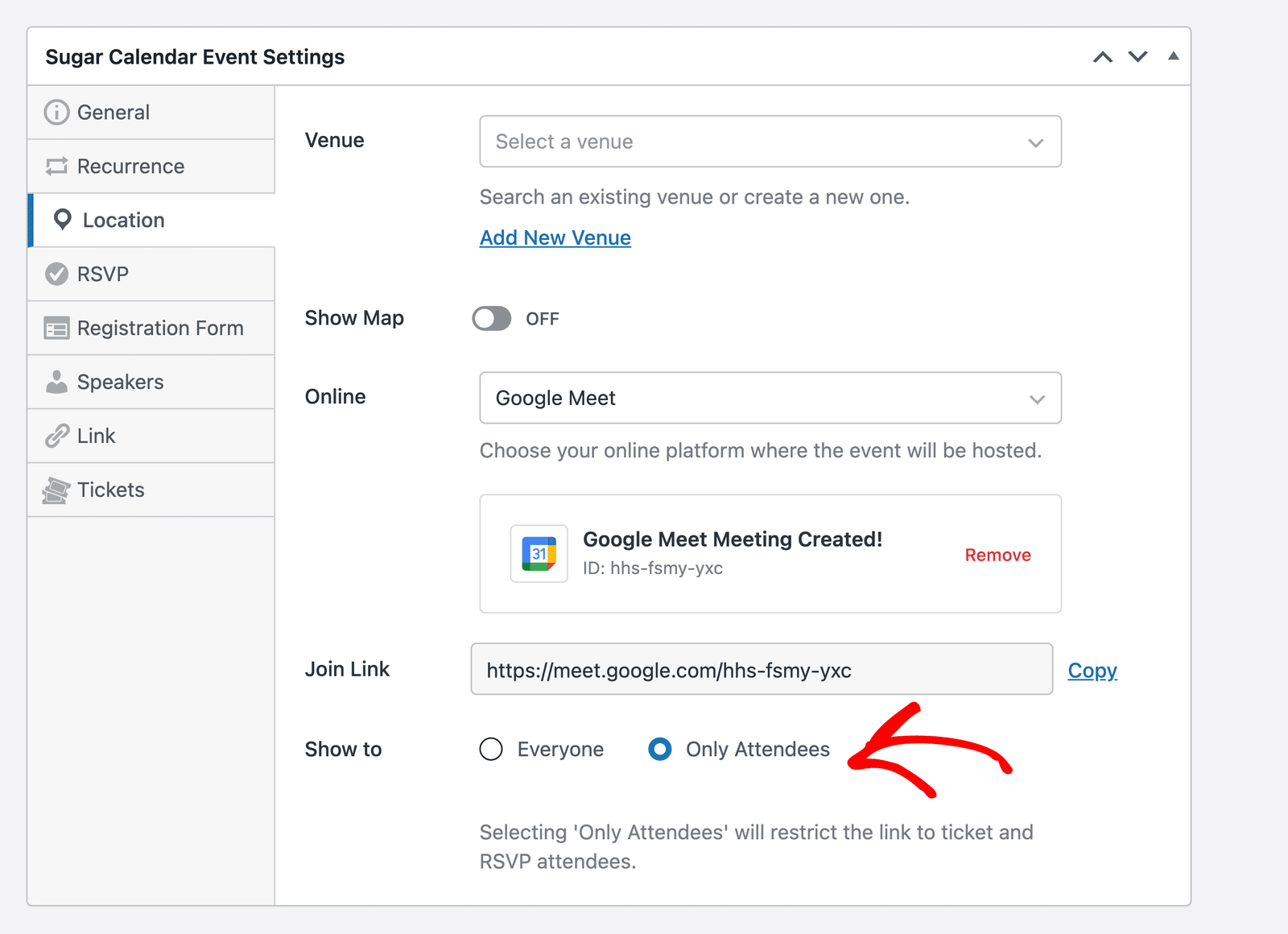
Task: Click the Show Map label
Action: tap(354, 318)
